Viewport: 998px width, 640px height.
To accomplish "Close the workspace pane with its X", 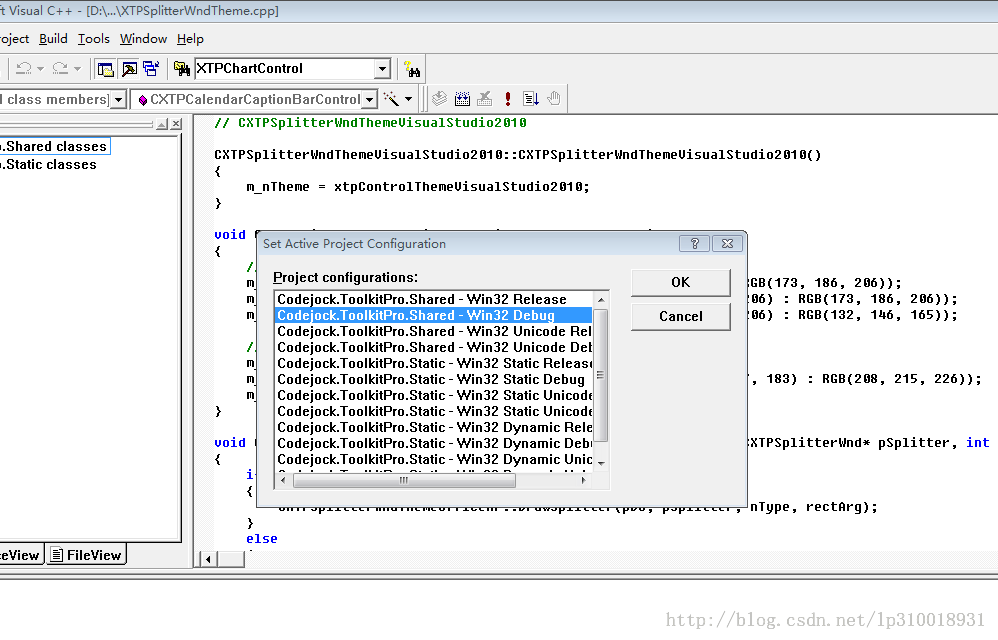I will coord(176,124).
